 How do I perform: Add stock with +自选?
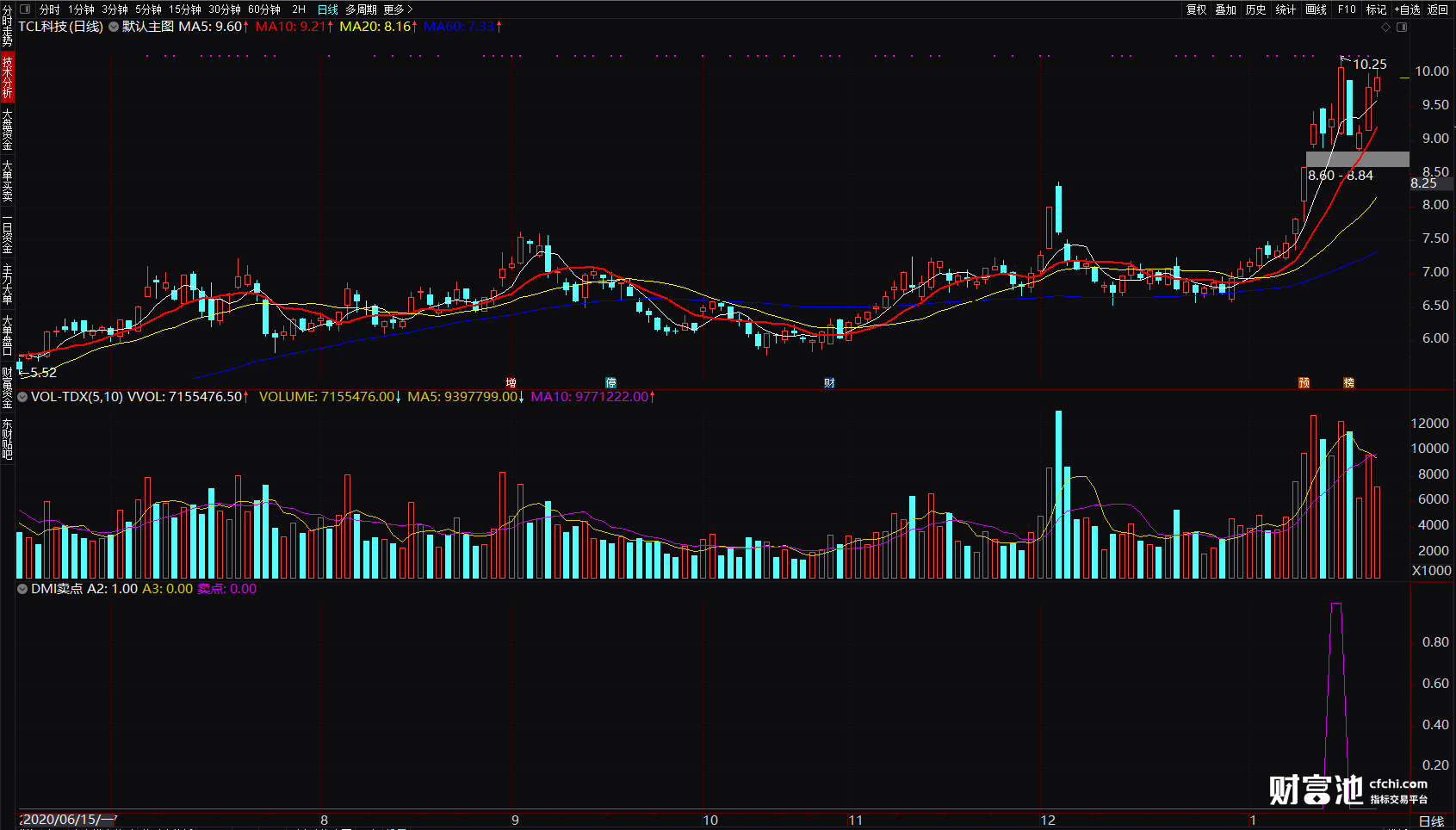click(1407, 9)
